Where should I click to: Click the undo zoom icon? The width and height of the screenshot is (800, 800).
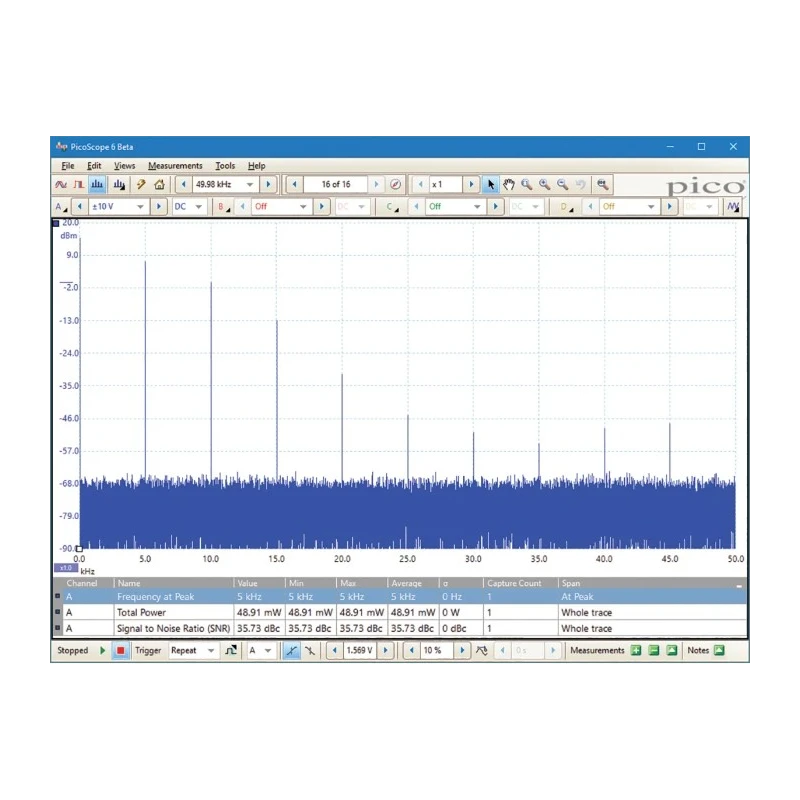click(580, 185)
